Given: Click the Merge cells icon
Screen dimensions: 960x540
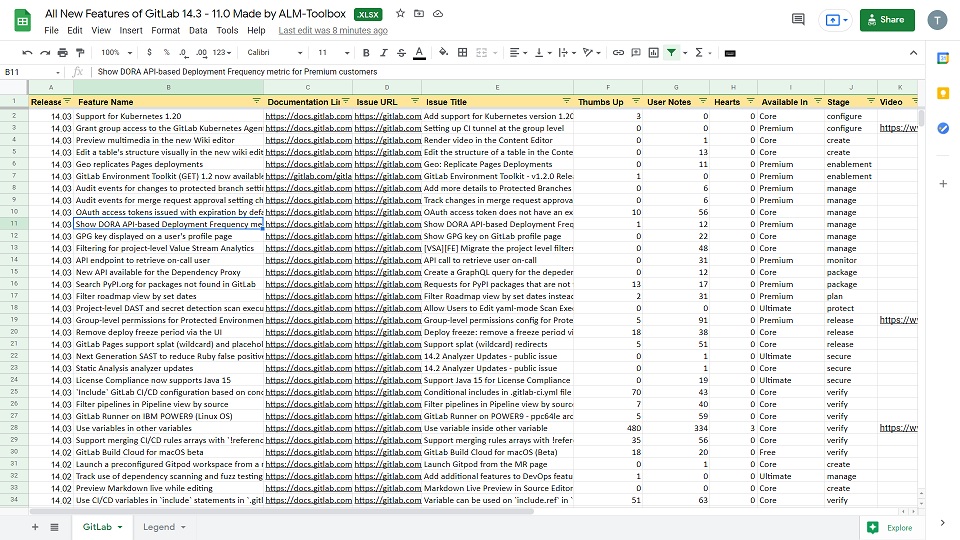Looking at the screenshot, I should point(482,53).
